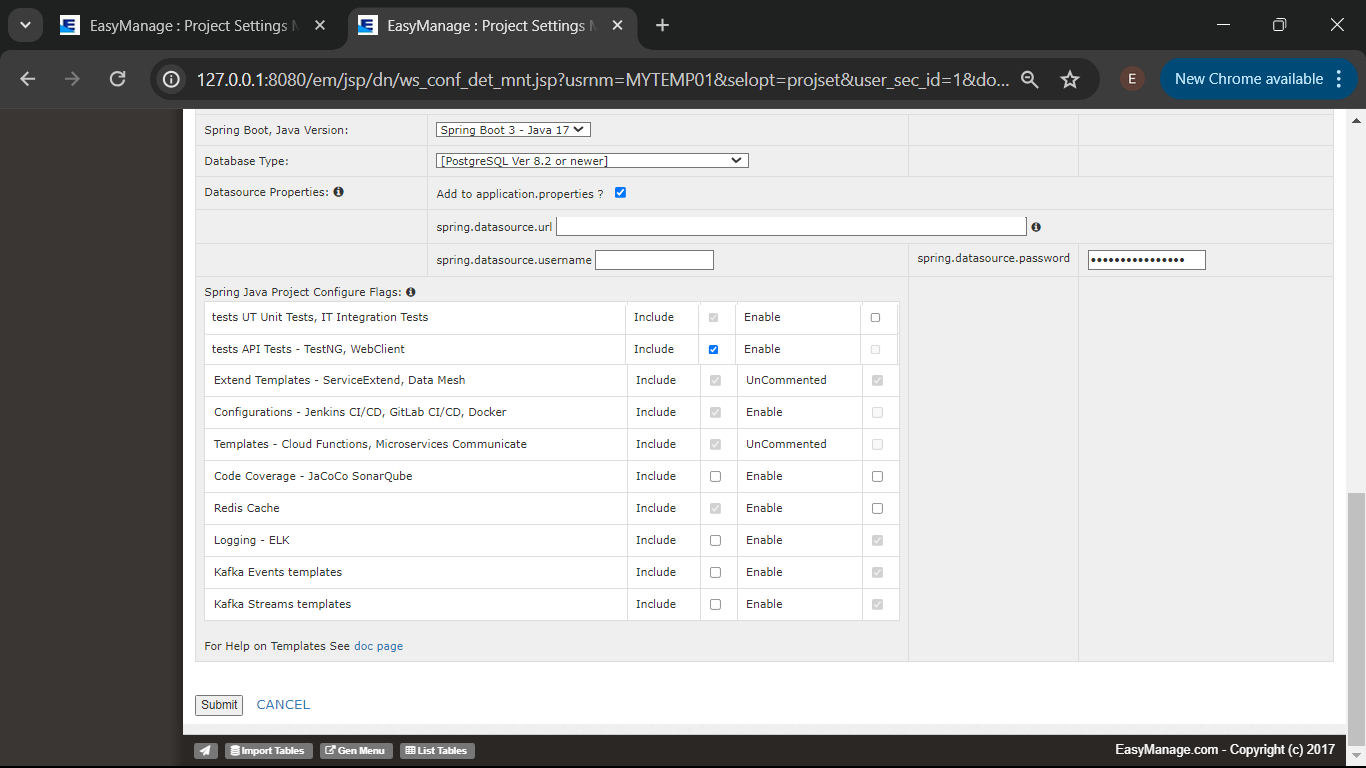Click 'Redis Cache' row label

tap(247, 508)
